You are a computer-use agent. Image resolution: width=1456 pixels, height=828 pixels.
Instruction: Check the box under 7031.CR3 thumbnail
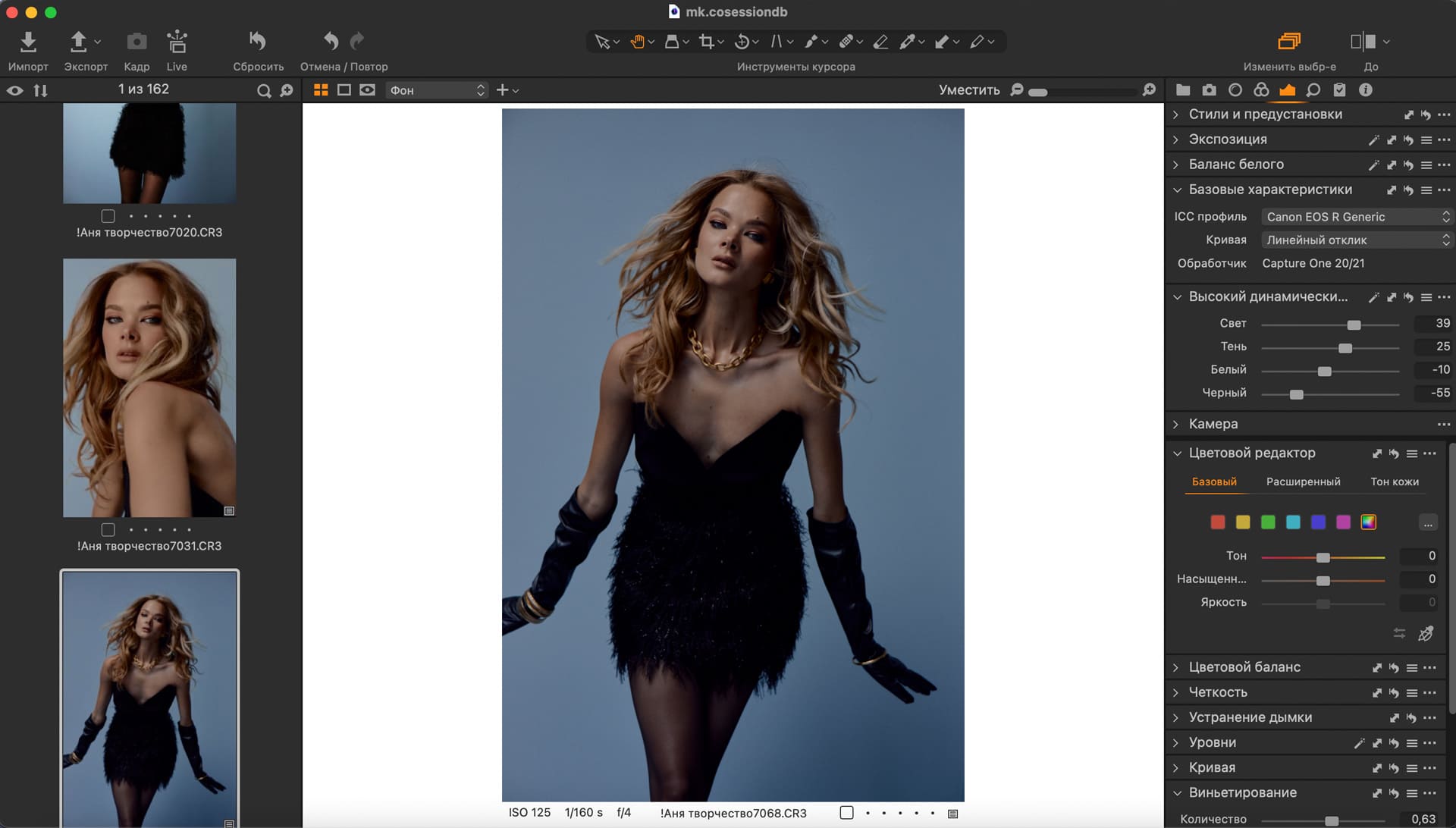pos(108,529)
